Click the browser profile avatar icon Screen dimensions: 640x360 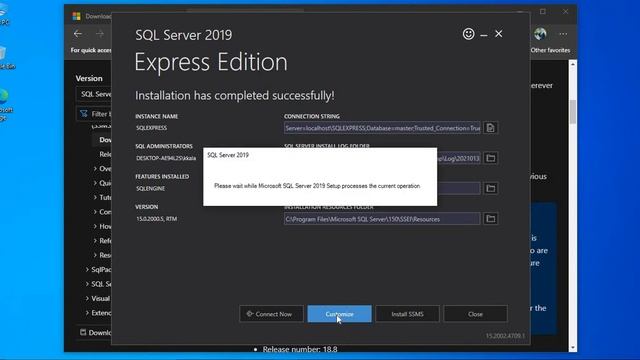click(x=540, y=34)
